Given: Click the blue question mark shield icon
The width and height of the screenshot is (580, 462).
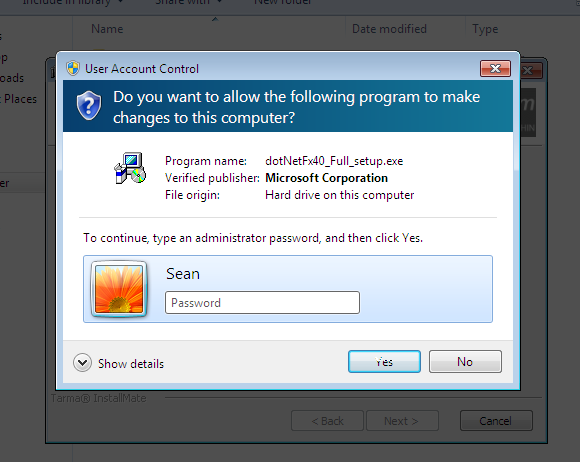Looking at the screenshot, I should [89, 106].
